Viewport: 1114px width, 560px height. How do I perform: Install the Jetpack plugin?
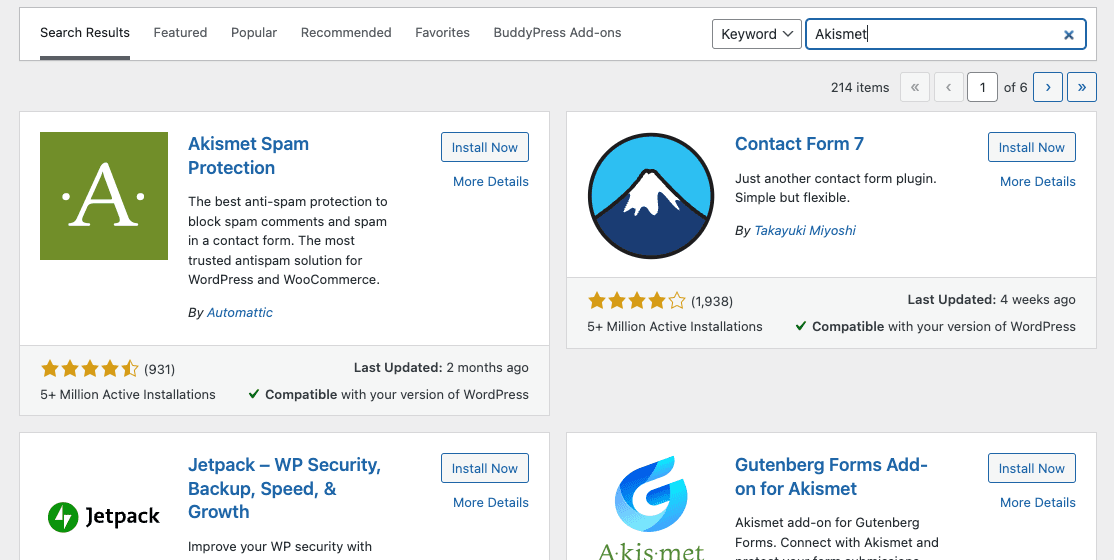(485, 468)
